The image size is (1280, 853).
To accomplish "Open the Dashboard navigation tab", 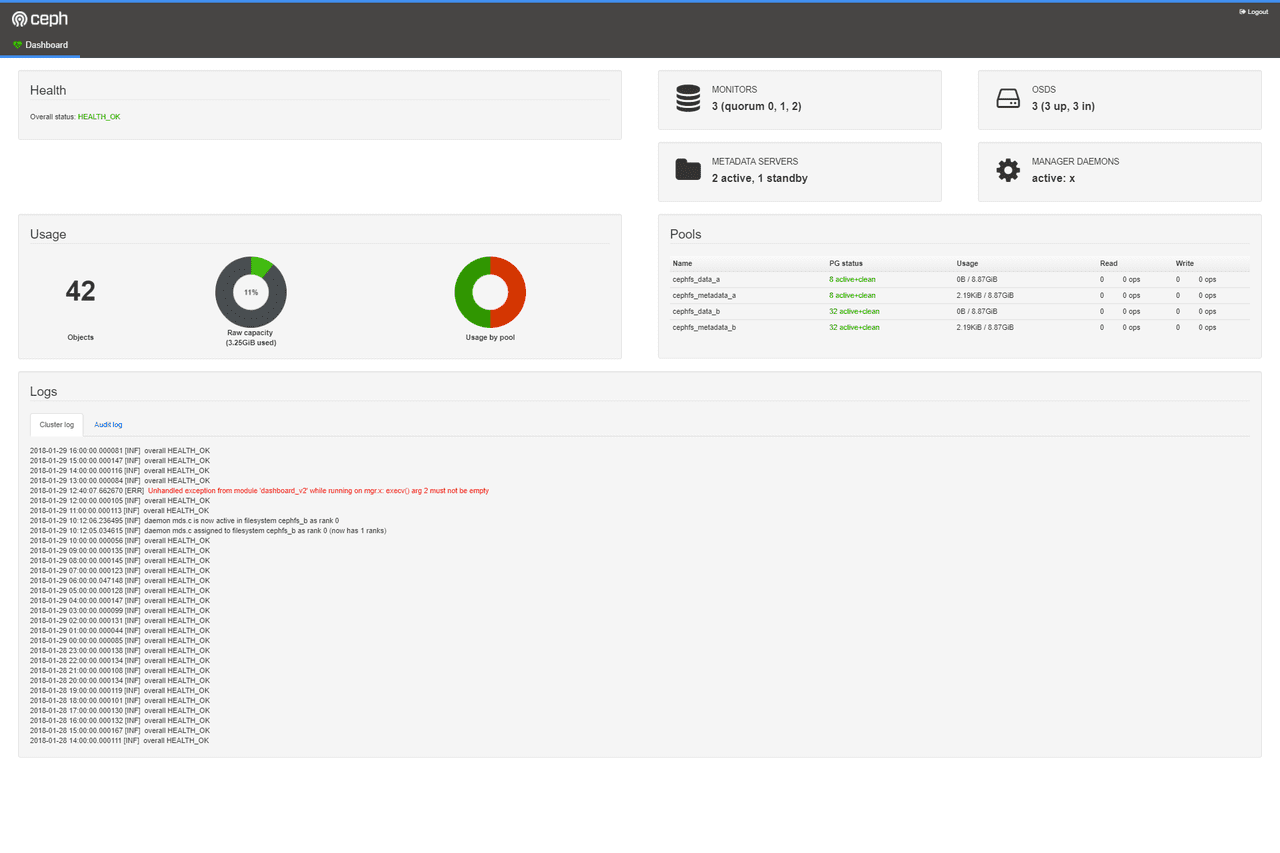I will [46, 45].
